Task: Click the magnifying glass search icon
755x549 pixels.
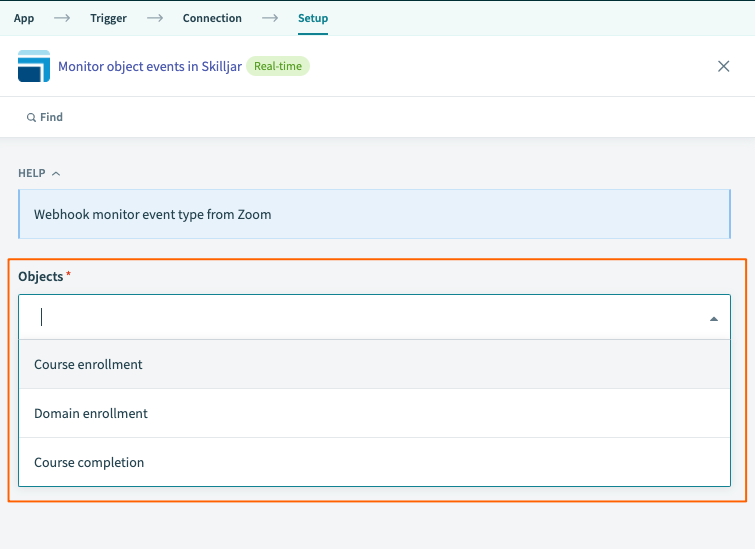Action: point(32,118)
